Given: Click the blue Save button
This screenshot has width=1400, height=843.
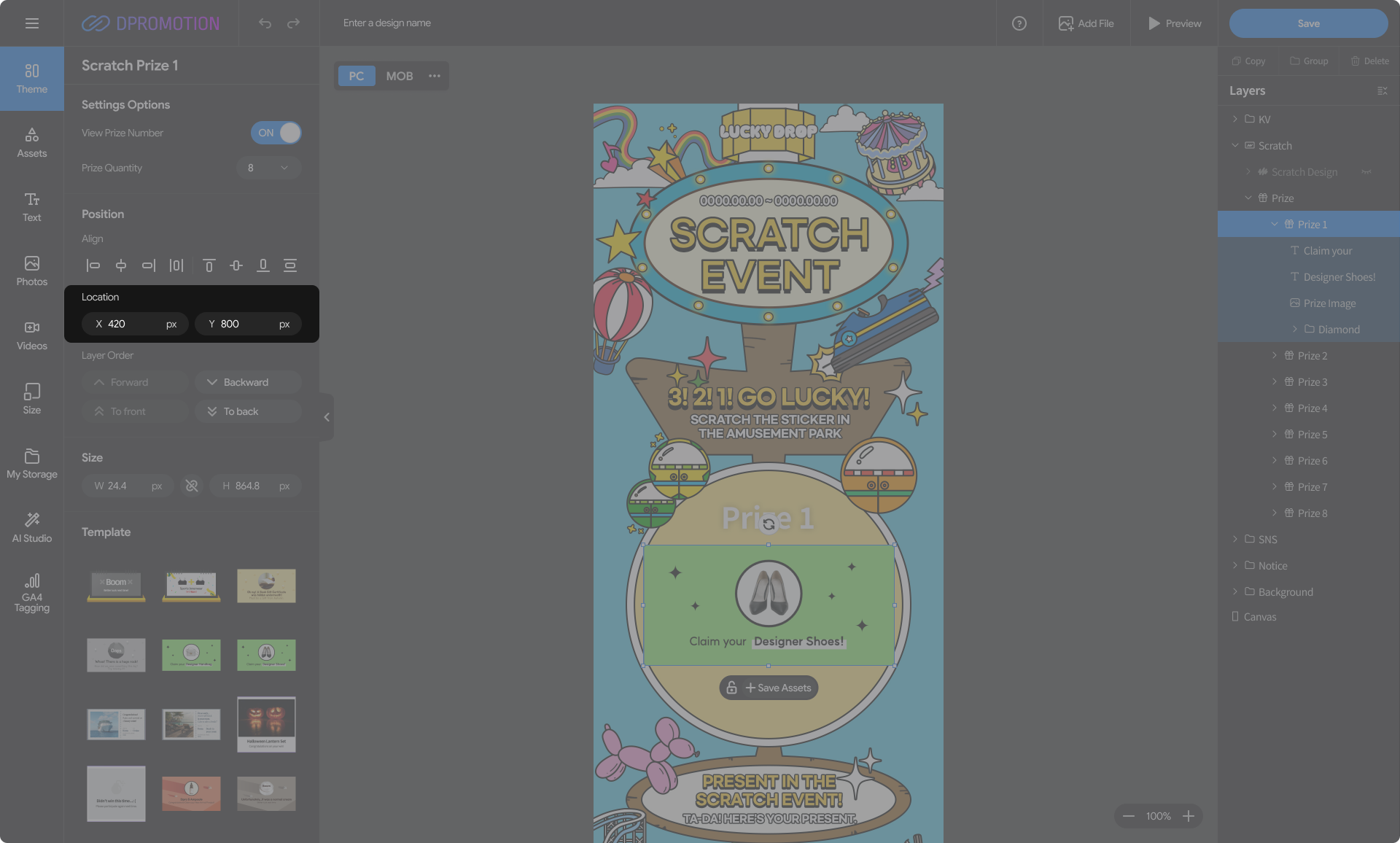Looking at the screenshot, I should [1308, 23].
